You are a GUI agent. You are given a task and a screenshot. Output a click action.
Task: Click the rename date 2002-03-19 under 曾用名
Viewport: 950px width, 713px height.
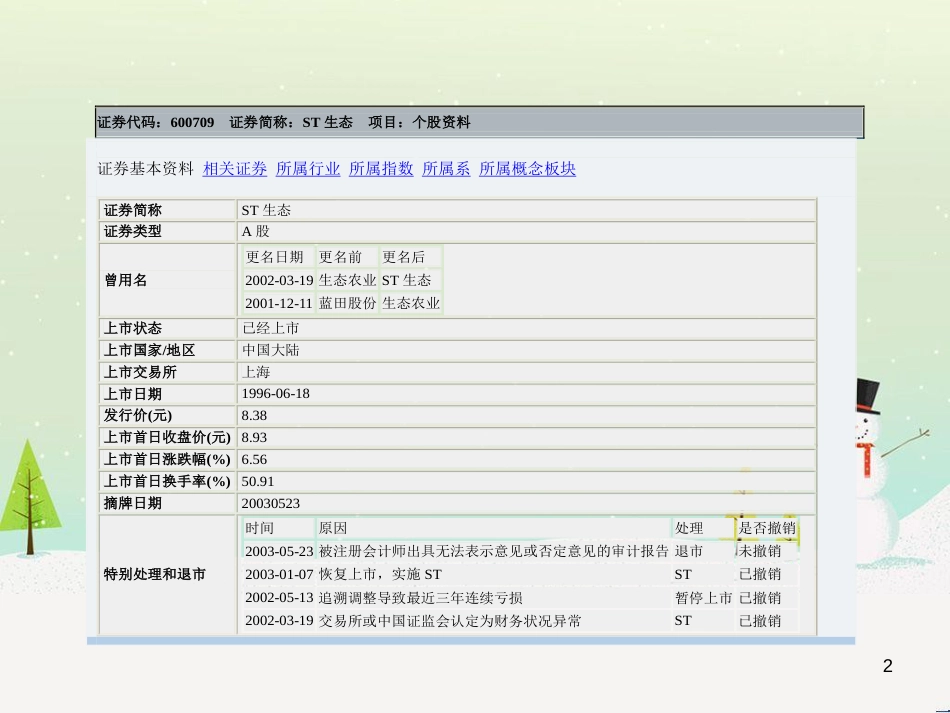[x=279, y=280]
